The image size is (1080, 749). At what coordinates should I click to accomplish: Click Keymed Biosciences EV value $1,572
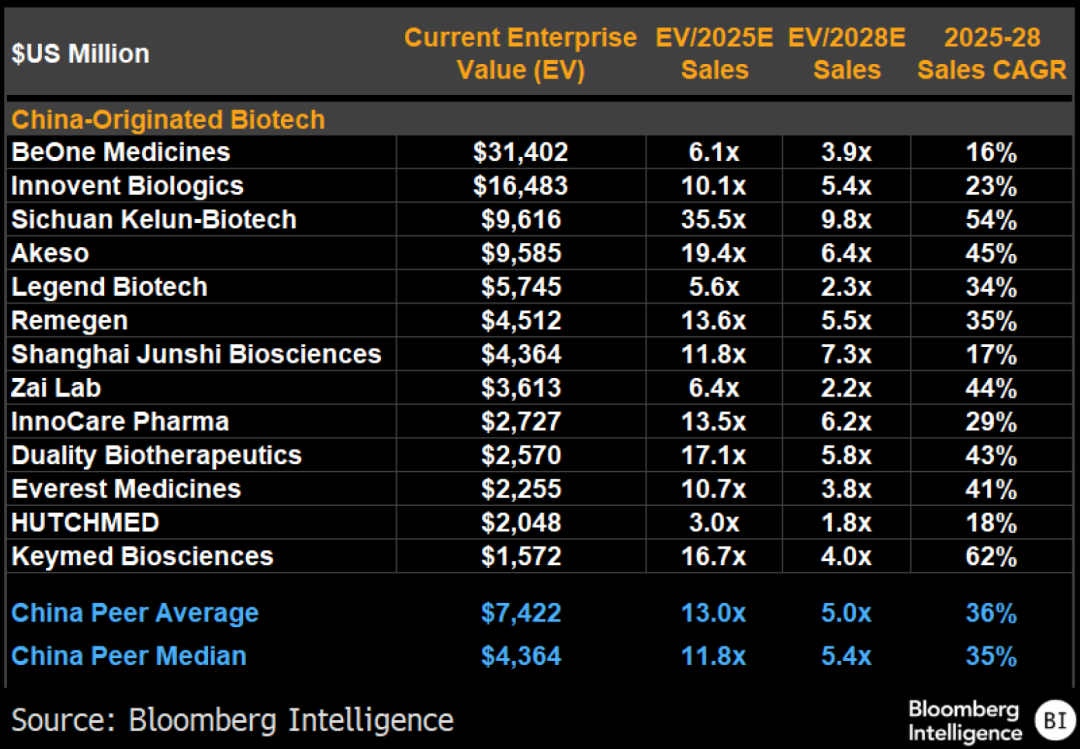click(521, 557)
